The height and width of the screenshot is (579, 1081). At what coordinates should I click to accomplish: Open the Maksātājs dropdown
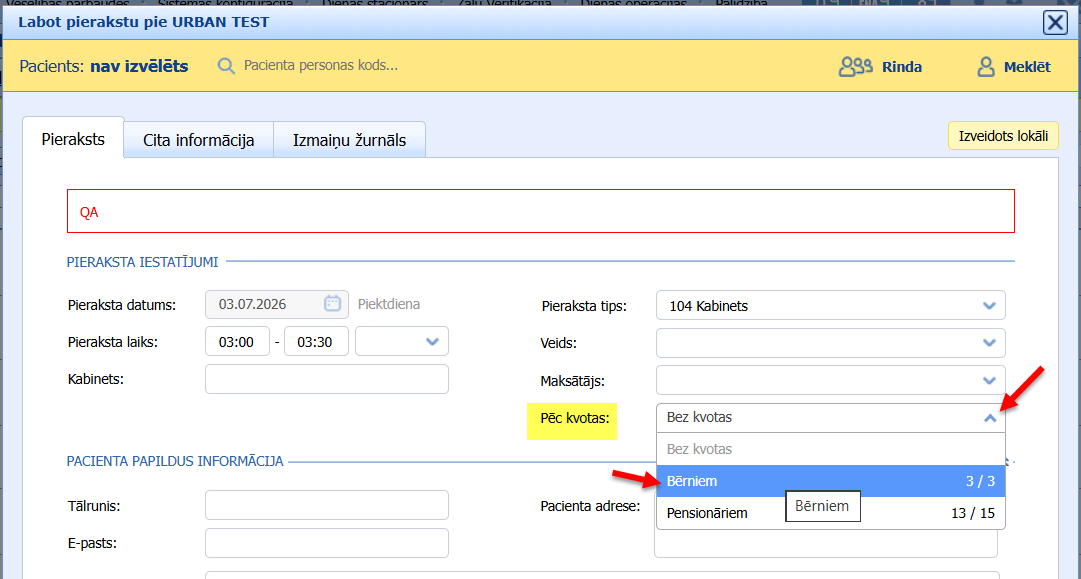[x=831, y=380]
